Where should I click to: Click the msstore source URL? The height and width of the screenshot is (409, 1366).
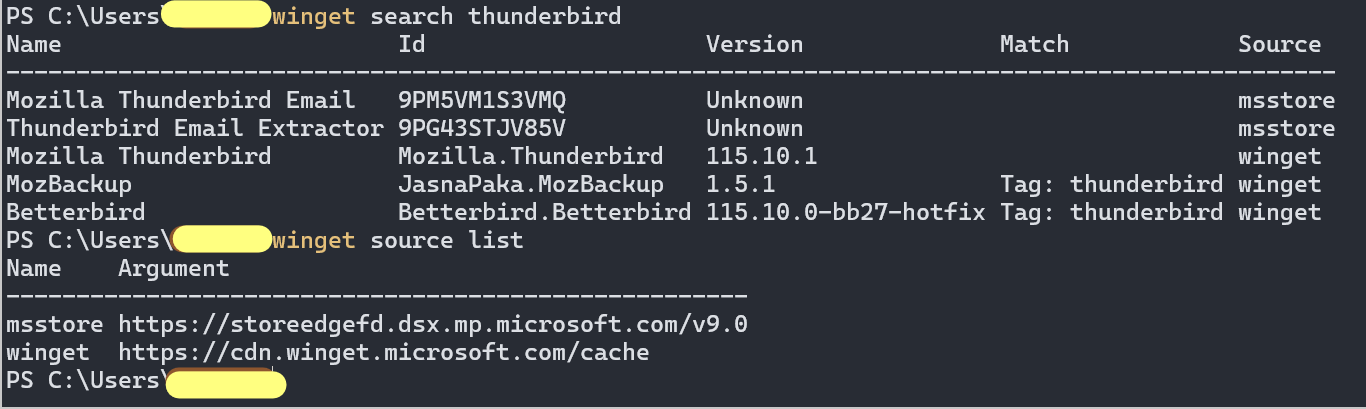pyautogui.click(x=433, y=324)
